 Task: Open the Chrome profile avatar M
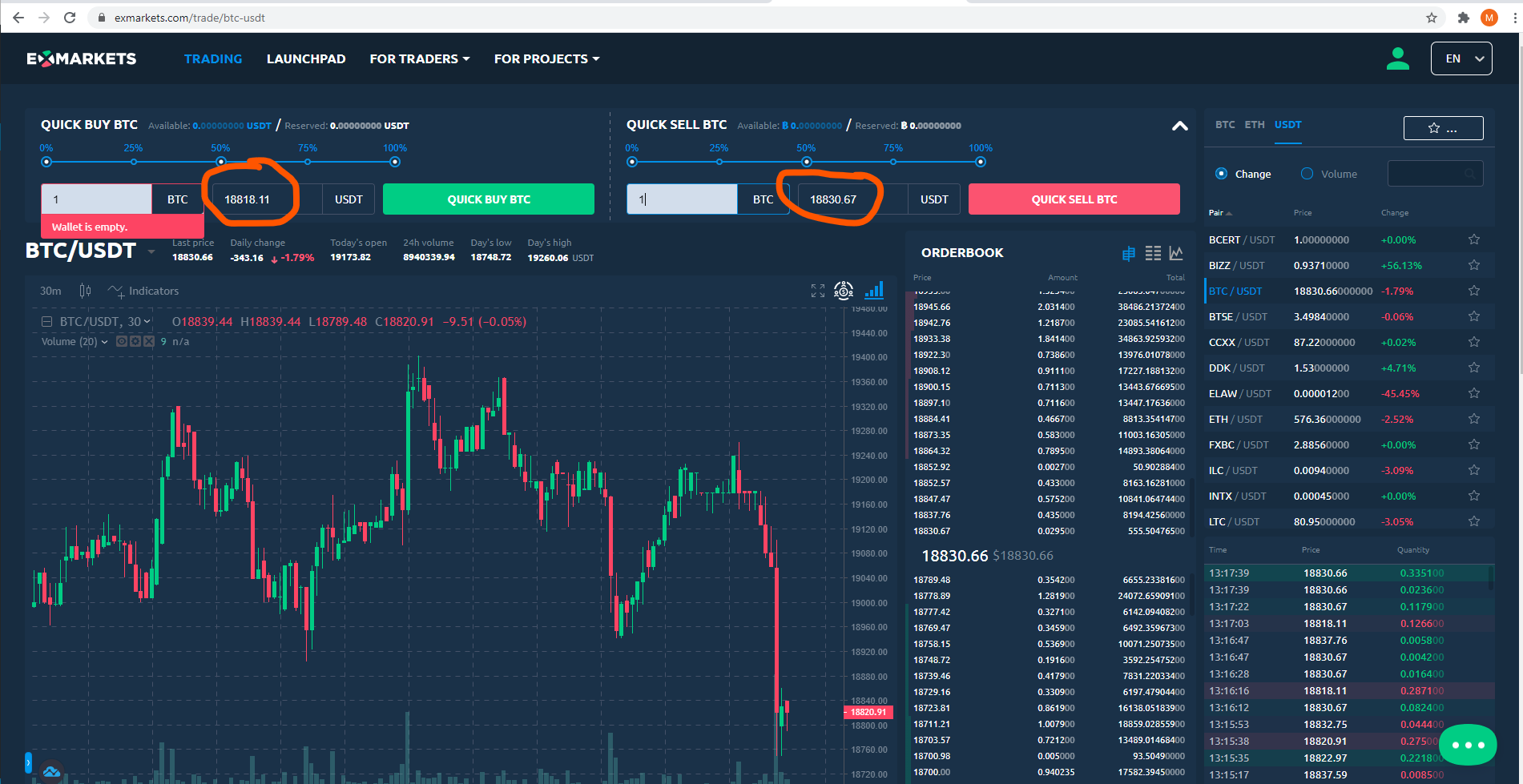[1489, 18]
